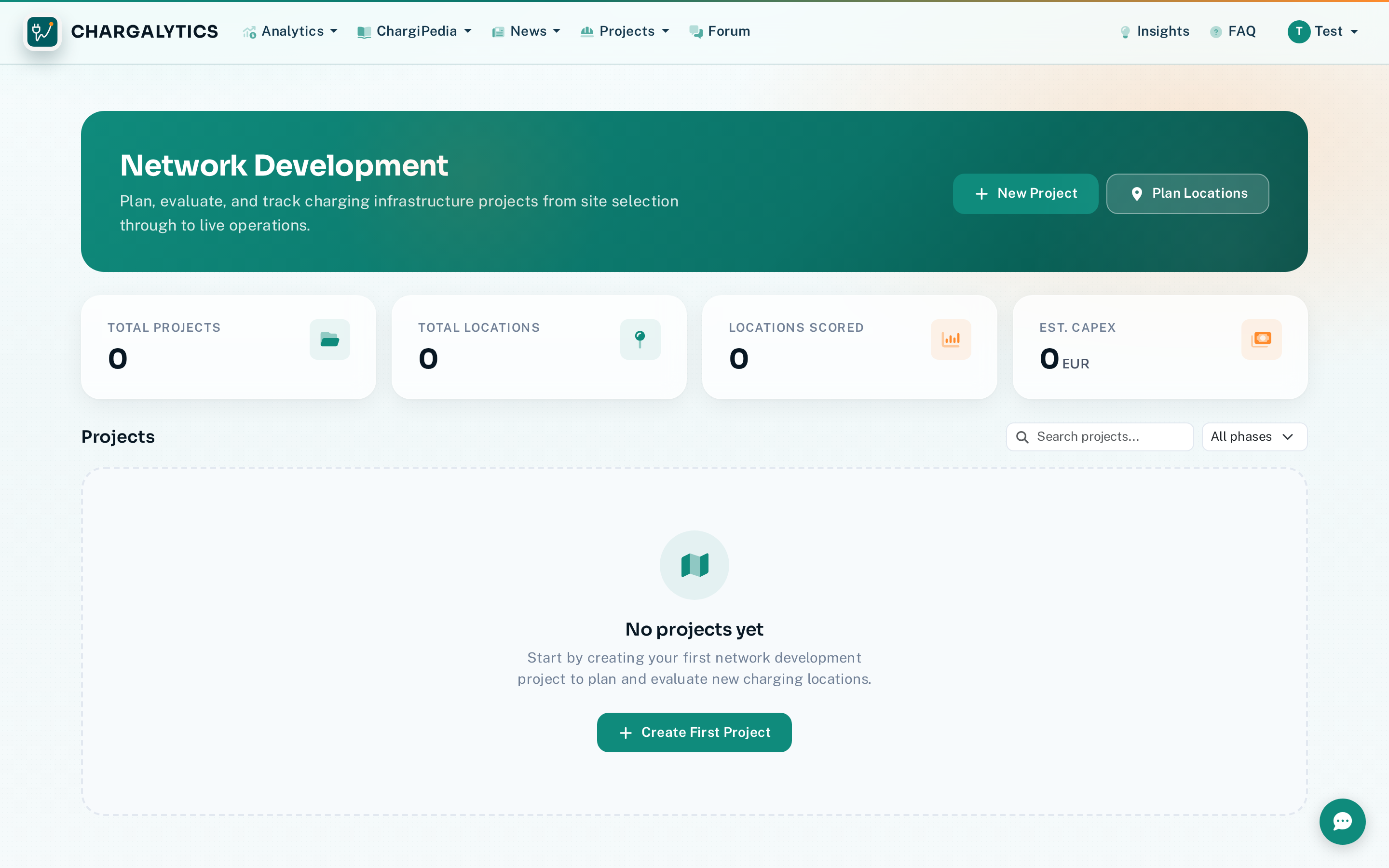1389x868 pixels.
Task: Click the plus icon on Create First Project
Action: pyautogui.click(x=626, y=733)
